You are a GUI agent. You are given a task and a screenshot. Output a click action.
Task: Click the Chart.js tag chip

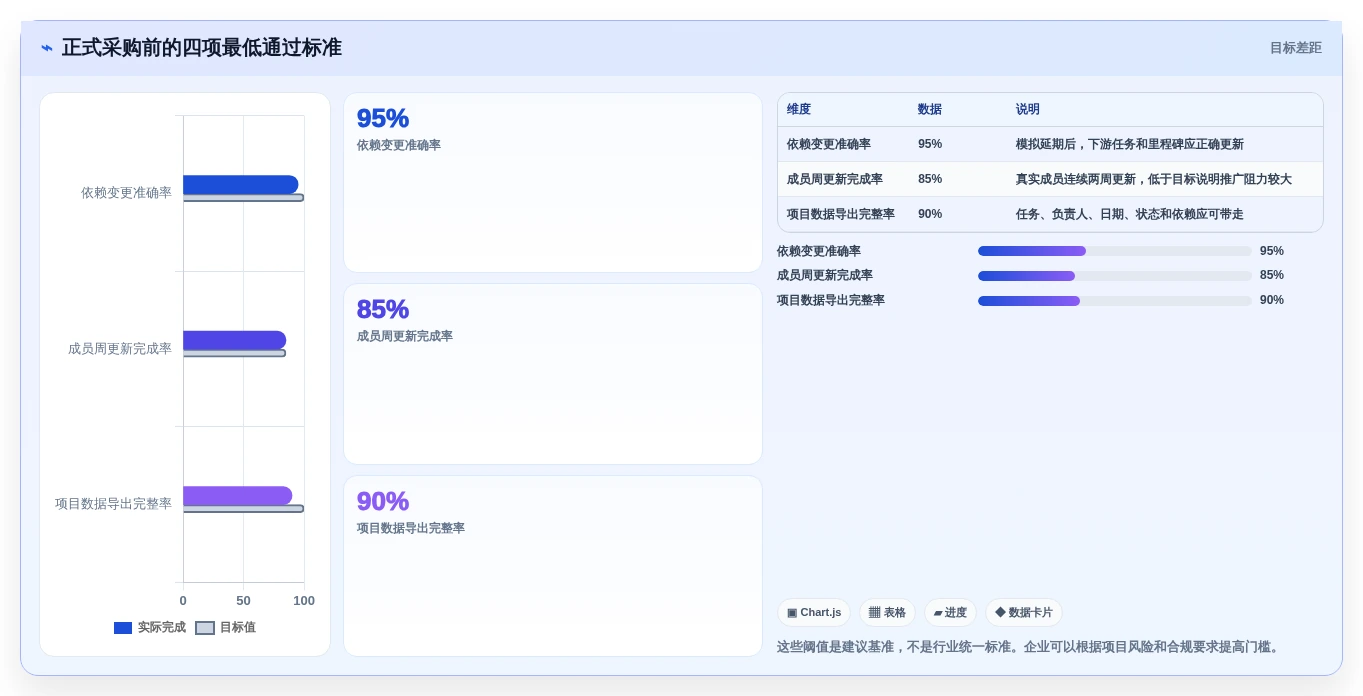click(x=814, y=612)
